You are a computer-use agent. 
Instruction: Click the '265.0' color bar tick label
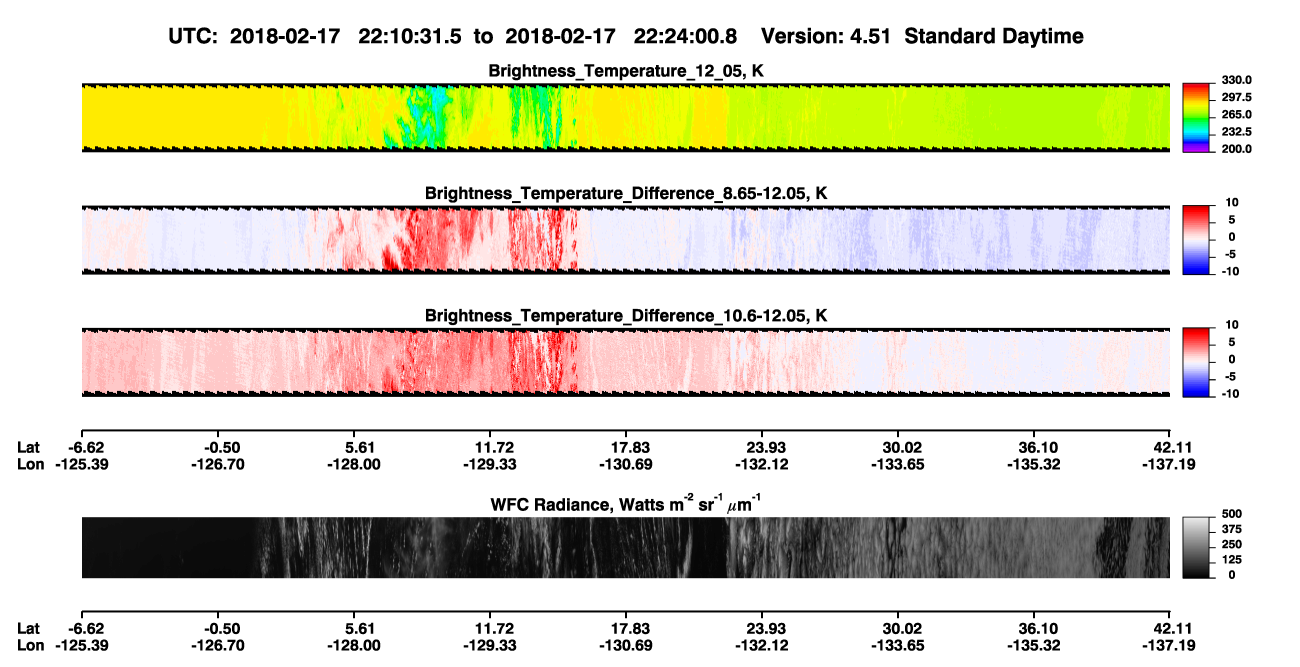click(x=1237, y=114)
